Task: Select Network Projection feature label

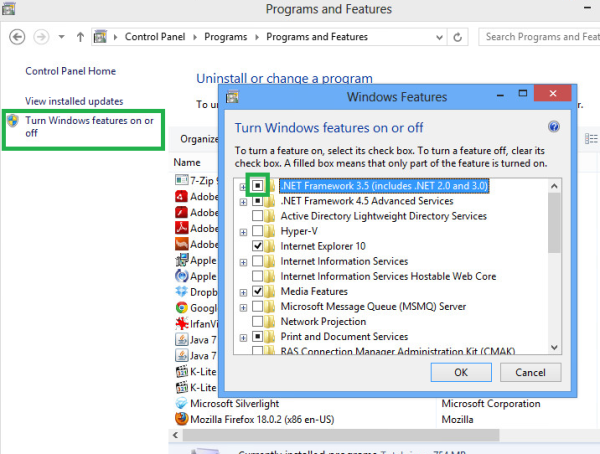Action: click(x=323, y=322)
